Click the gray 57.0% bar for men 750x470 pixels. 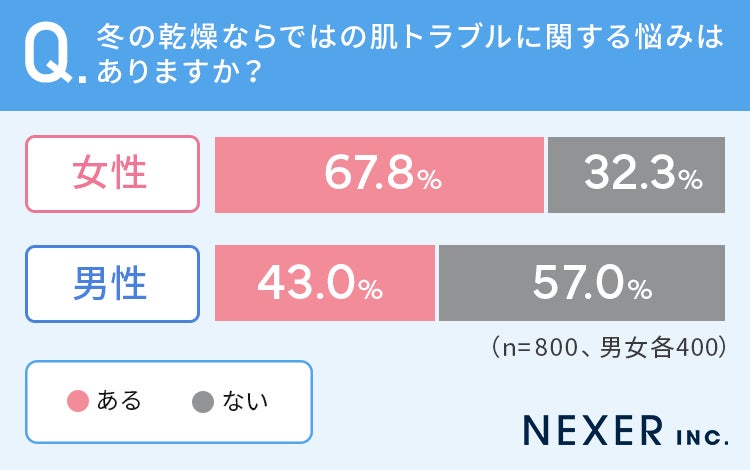(x=581, y=284)
